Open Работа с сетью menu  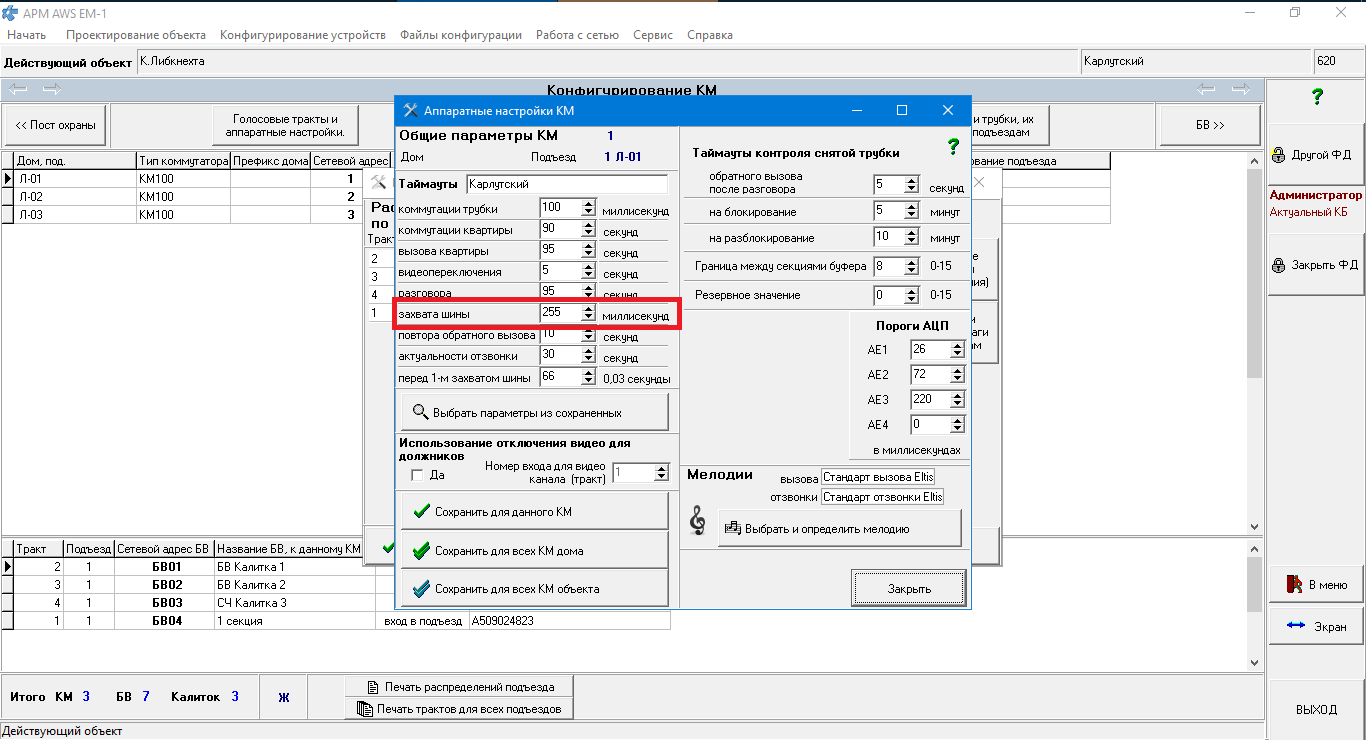click(577, 35)
